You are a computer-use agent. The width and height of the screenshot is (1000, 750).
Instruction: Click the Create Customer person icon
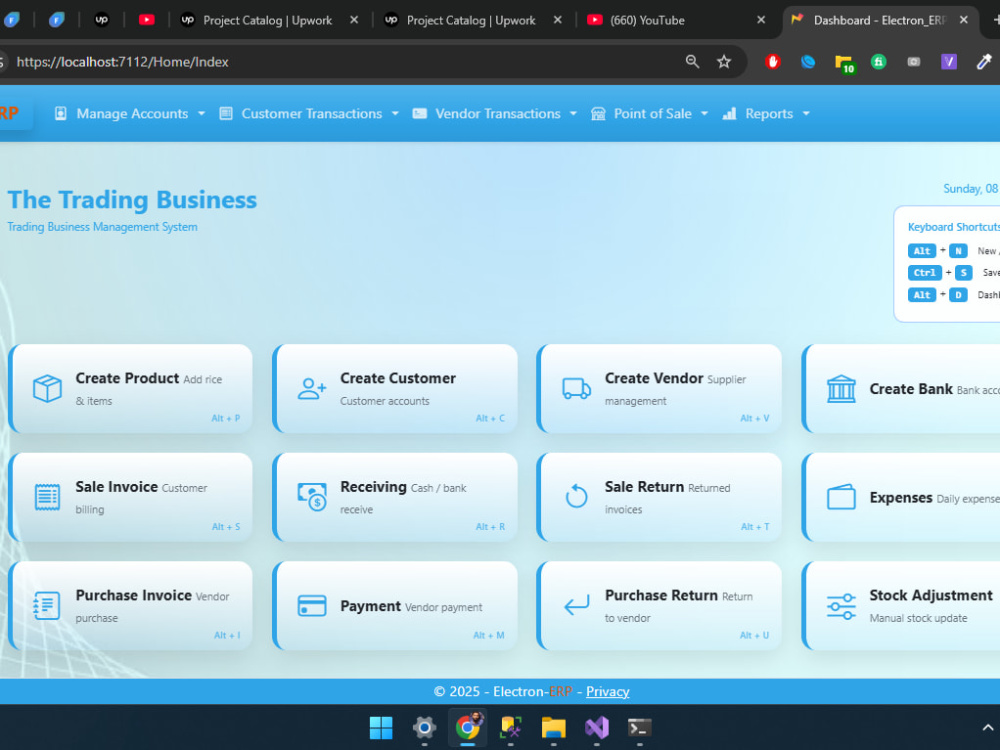click(312, 388)
